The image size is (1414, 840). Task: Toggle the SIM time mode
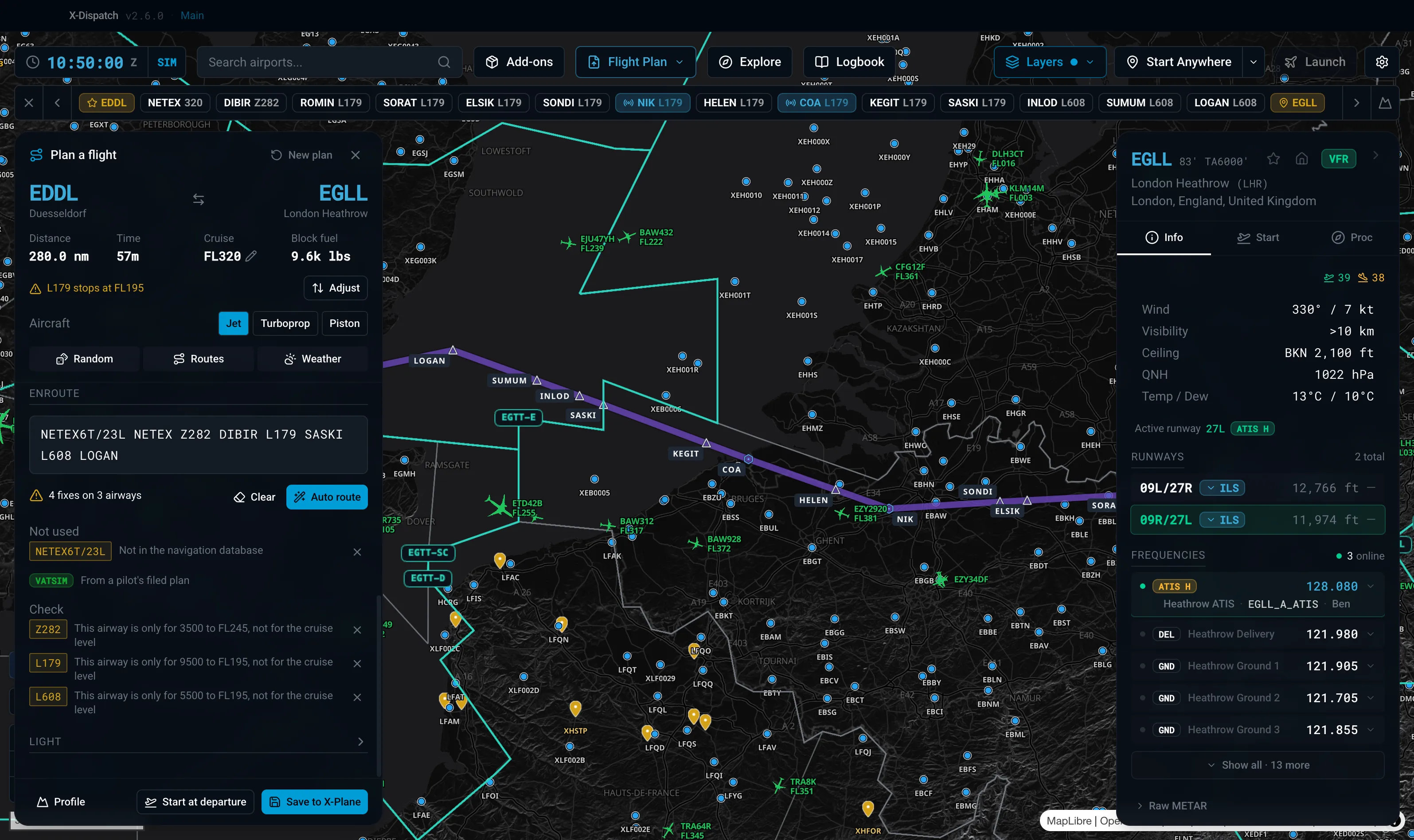click(167, 62)
